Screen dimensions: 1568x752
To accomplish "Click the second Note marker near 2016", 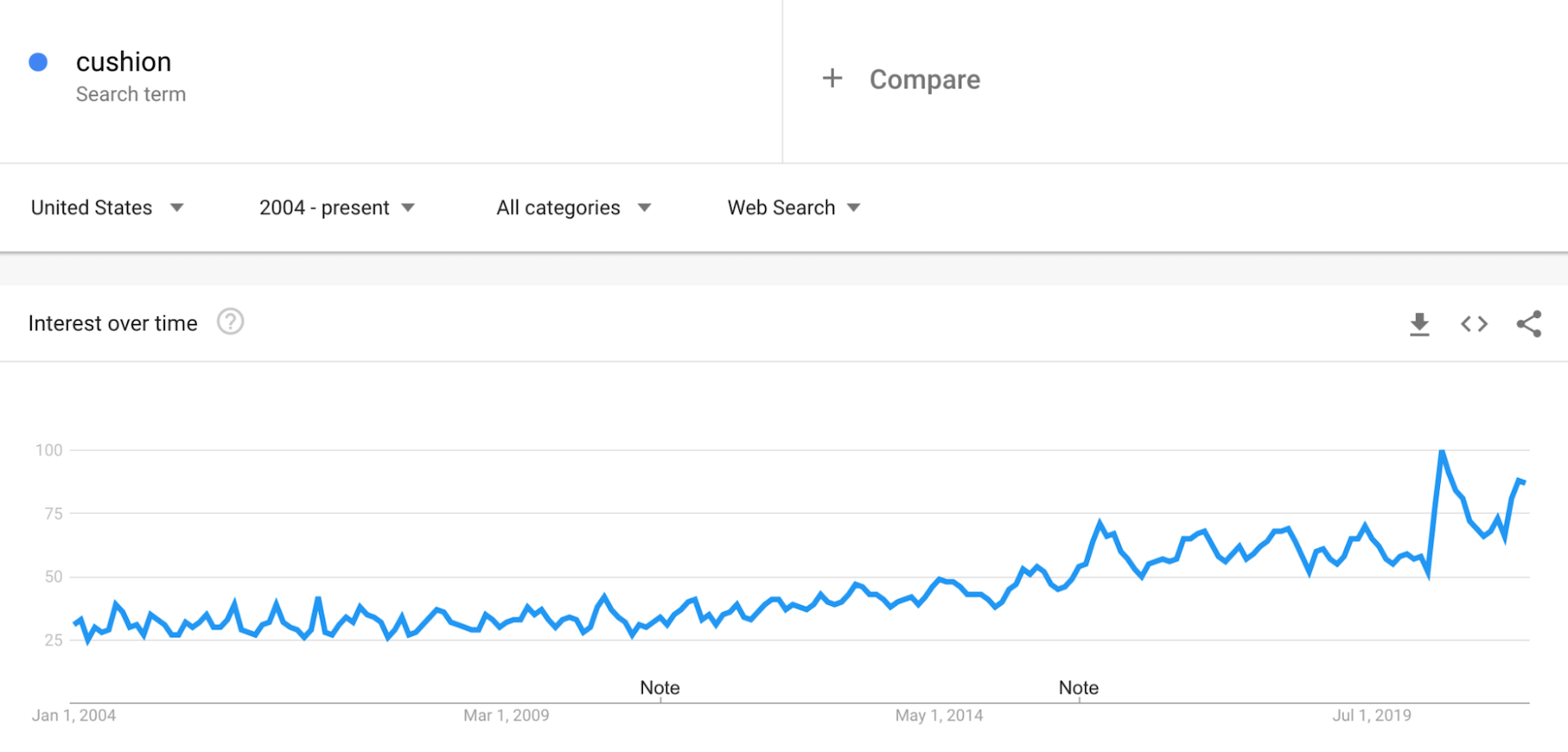I will point(1078,688).
